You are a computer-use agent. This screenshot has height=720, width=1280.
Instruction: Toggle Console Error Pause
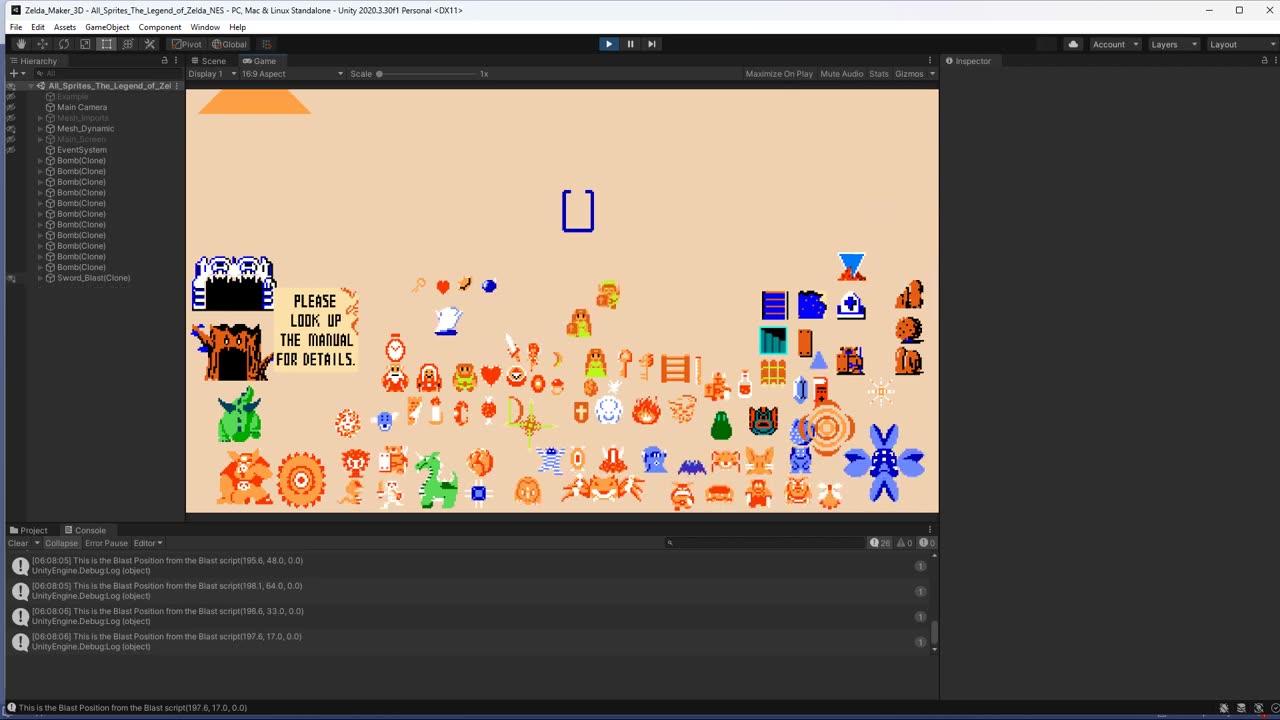(106, 543)
